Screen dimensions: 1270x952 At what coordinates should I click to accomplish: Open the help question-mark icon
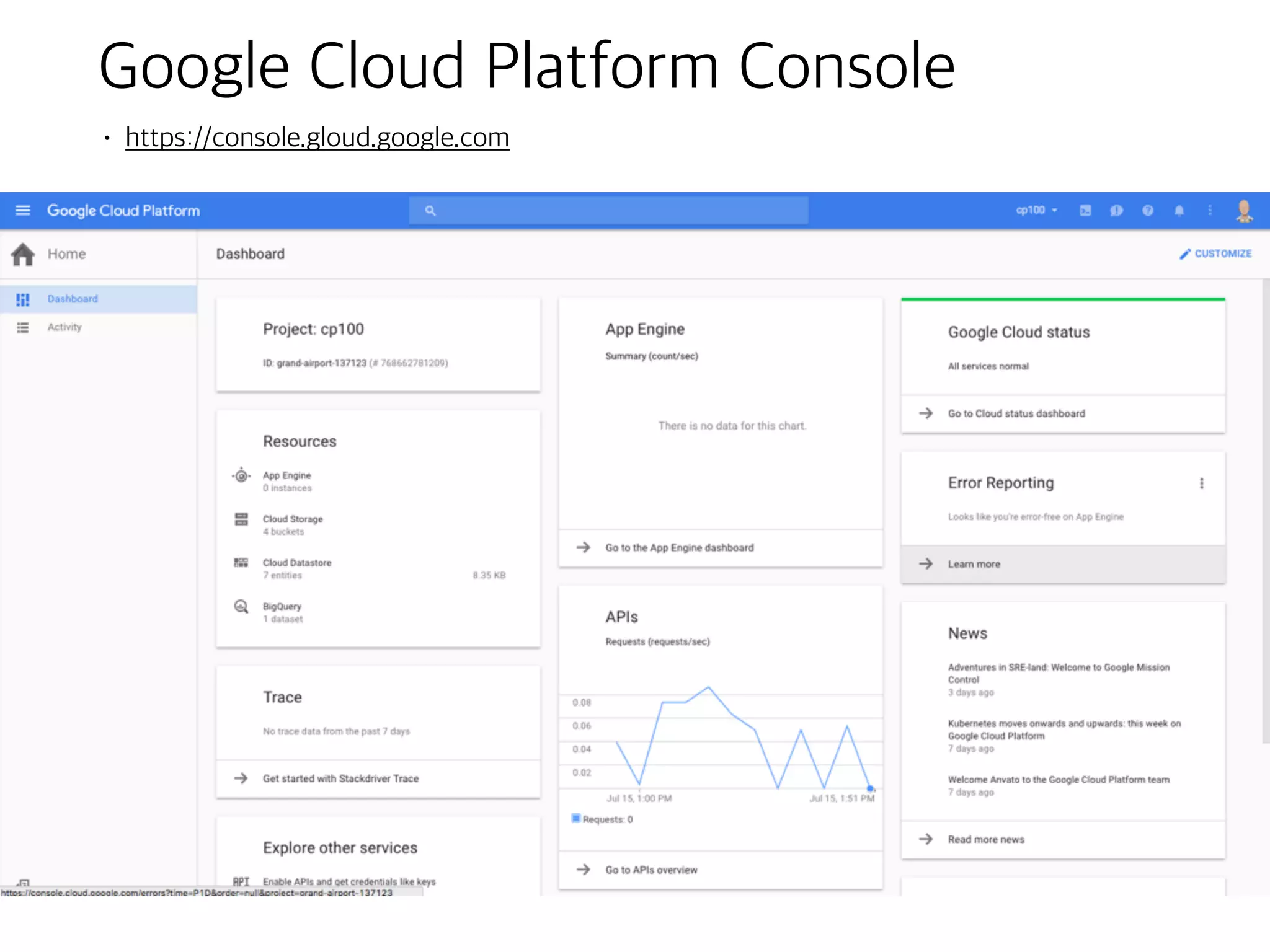[x=1148, y=210]
